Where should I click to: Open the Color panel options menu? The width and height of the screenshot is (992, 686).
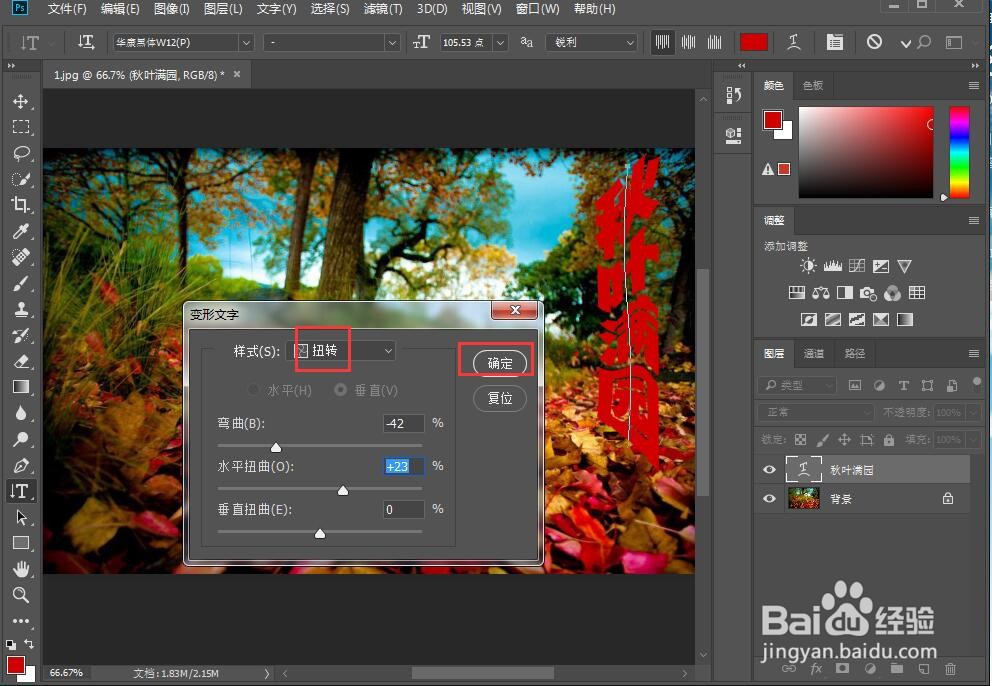click(974, 85)
